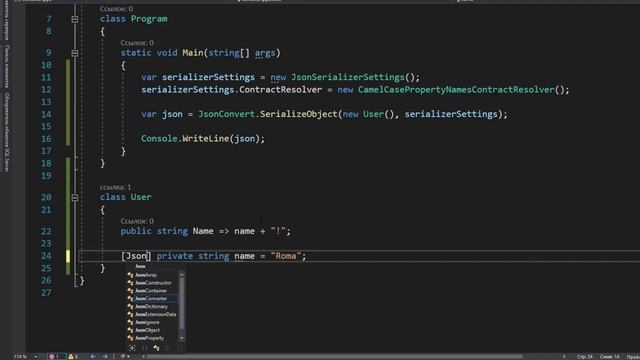Collapse the Main method block
The image size is (640, 360).
75,53
